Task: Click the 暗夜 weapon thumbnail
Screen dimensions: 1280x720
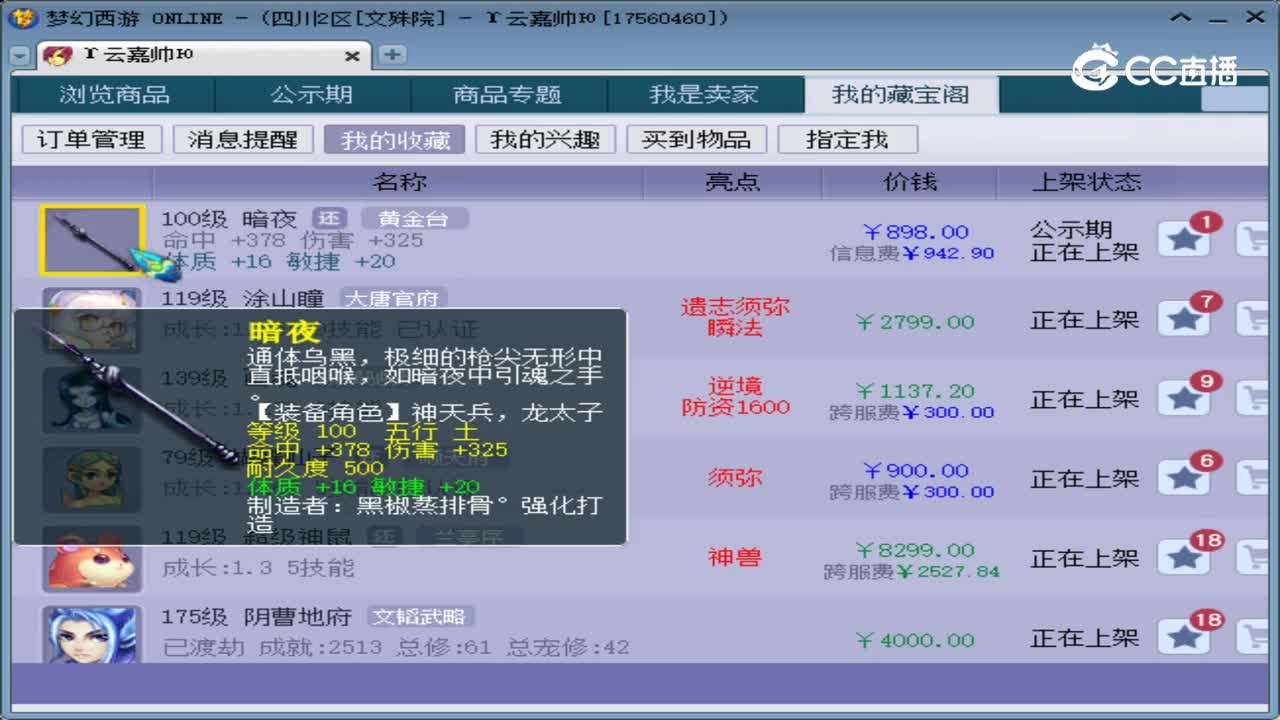Action: pos(92,240)
